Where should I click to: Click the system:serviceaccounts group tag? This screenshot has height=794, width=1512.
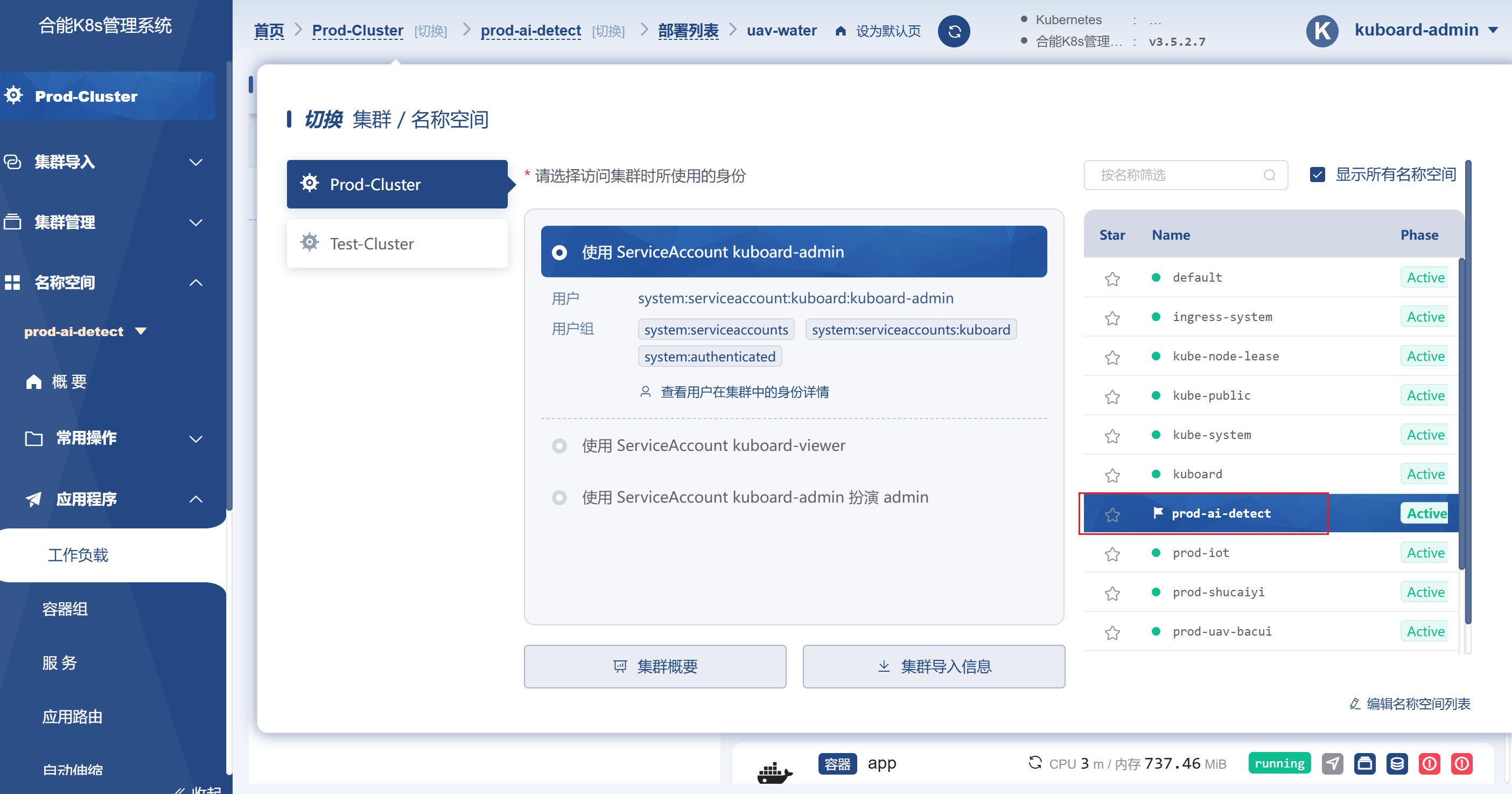point(716,330)
